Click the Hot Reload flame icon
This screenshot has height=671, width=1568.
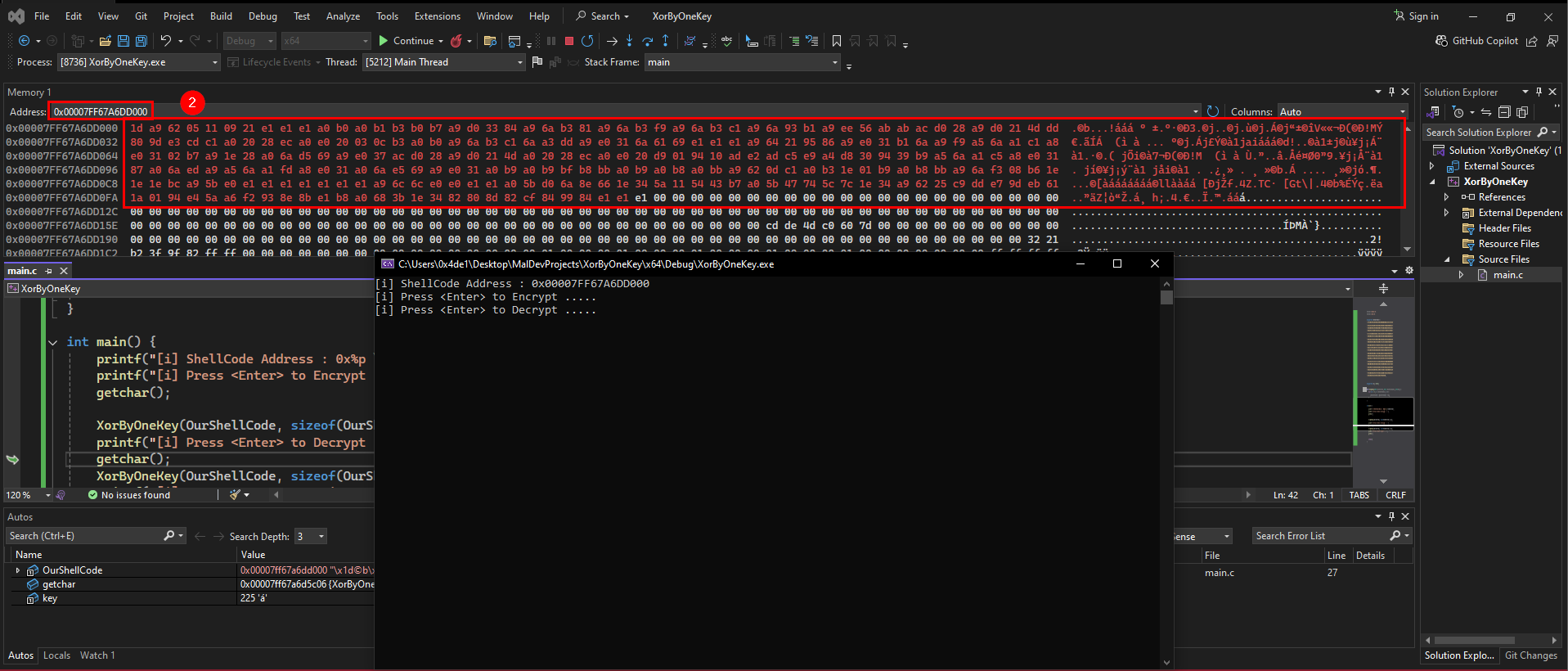pyautogui.click(x=456, y=41)
